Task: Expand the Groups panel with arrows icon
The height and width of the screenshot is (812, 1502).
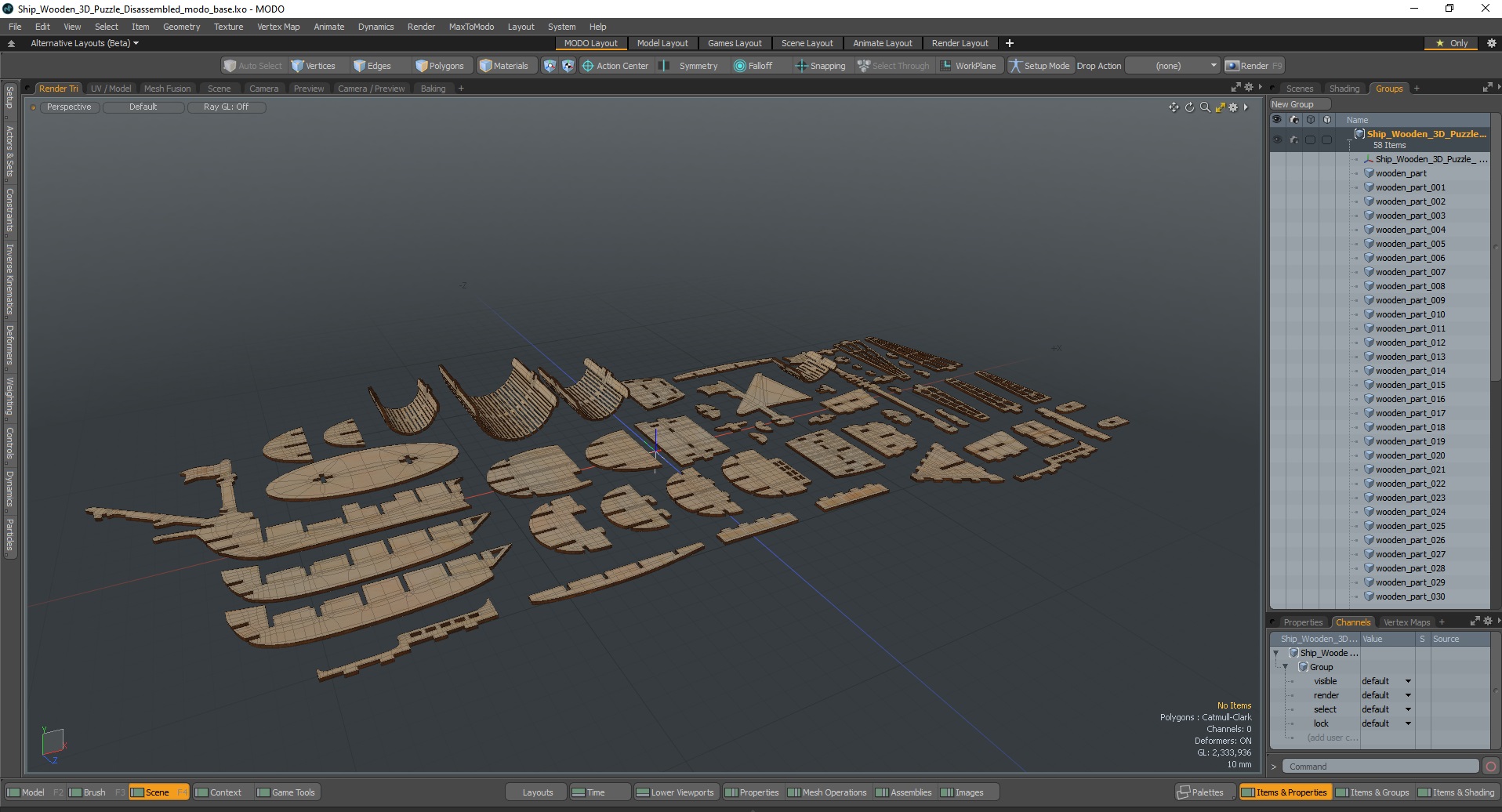Action: coord(1487,87)
